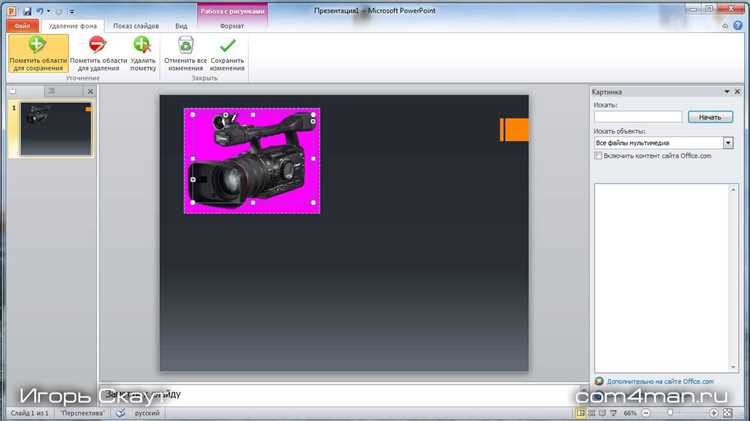The width and height of the screenshot is (750, 421).
Task: Open the Формат tab under picture tools
Action: click(232, 26)
